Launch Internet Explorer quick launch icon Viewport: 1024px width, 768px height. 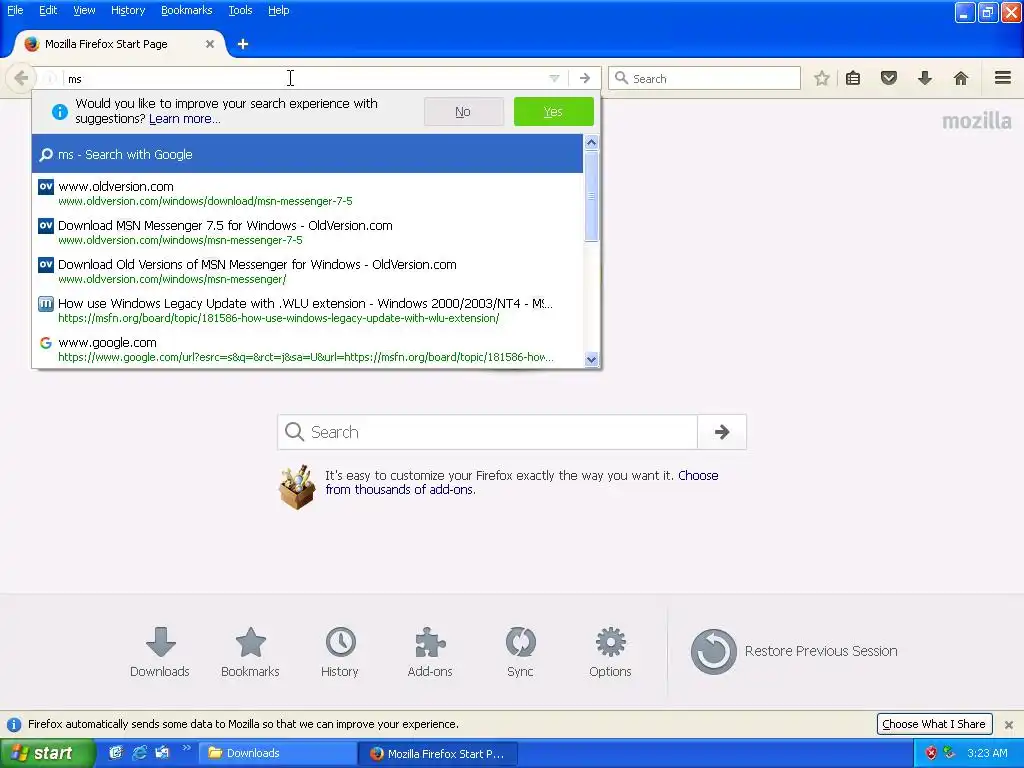coord(139,752)
